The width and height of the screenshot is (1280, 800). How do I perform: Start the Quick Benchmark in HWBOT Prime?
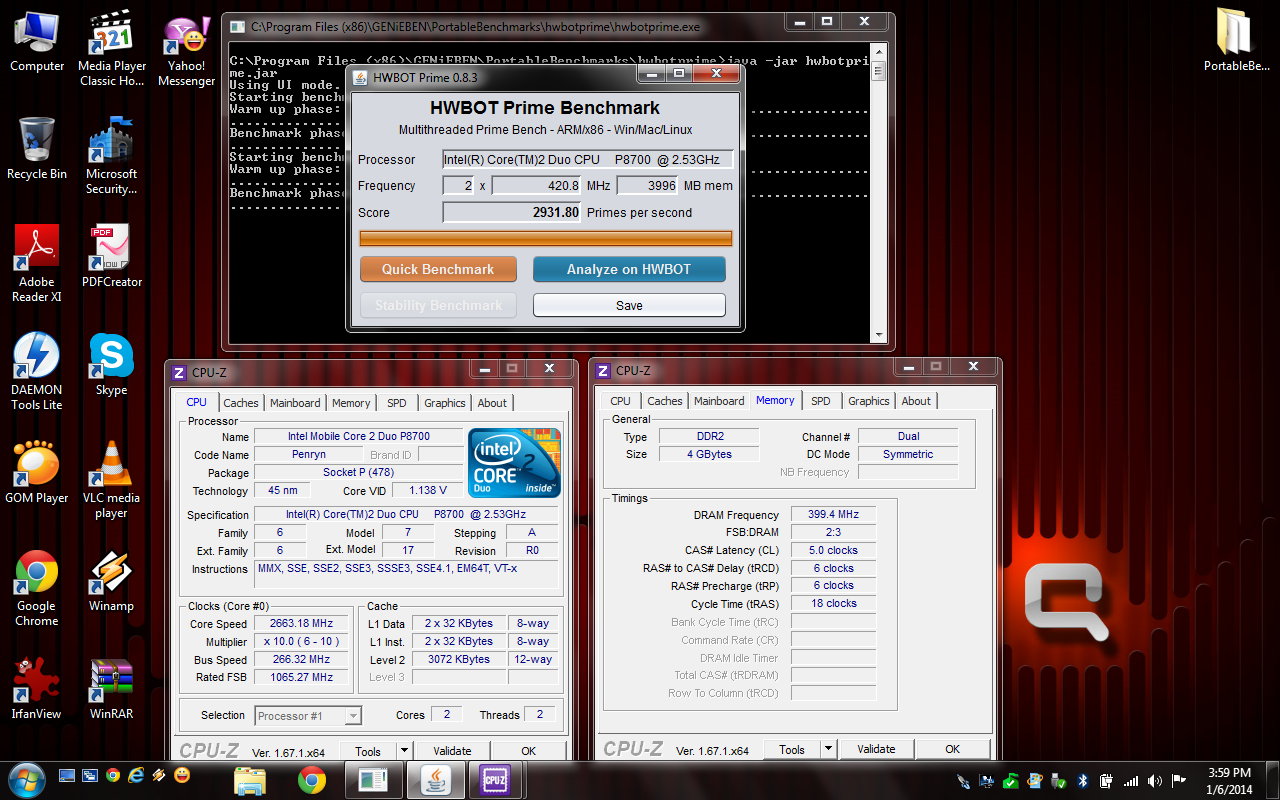pos(438,269)
